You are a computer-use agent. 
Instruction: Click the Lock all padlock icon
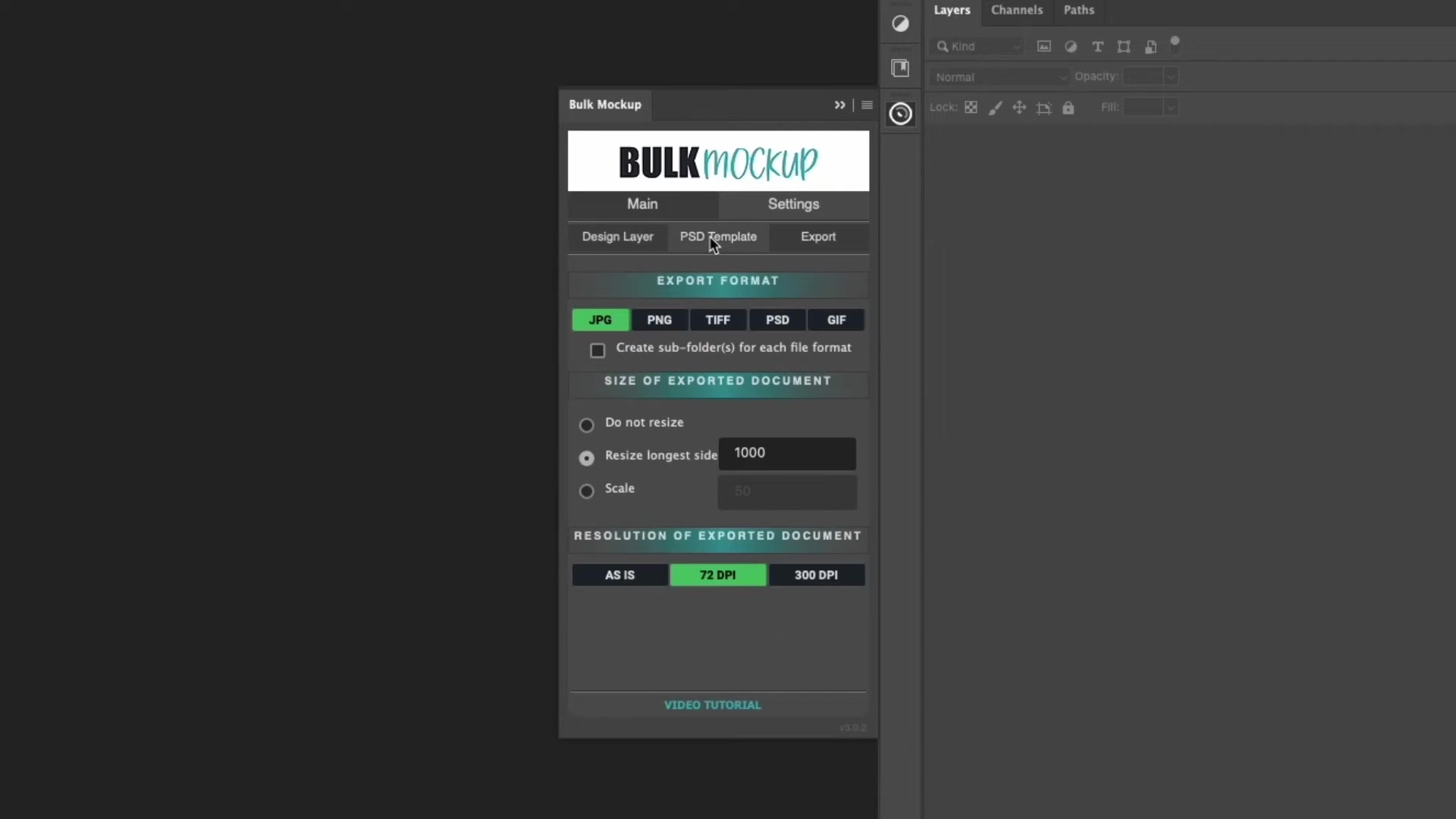point(1068,107)
